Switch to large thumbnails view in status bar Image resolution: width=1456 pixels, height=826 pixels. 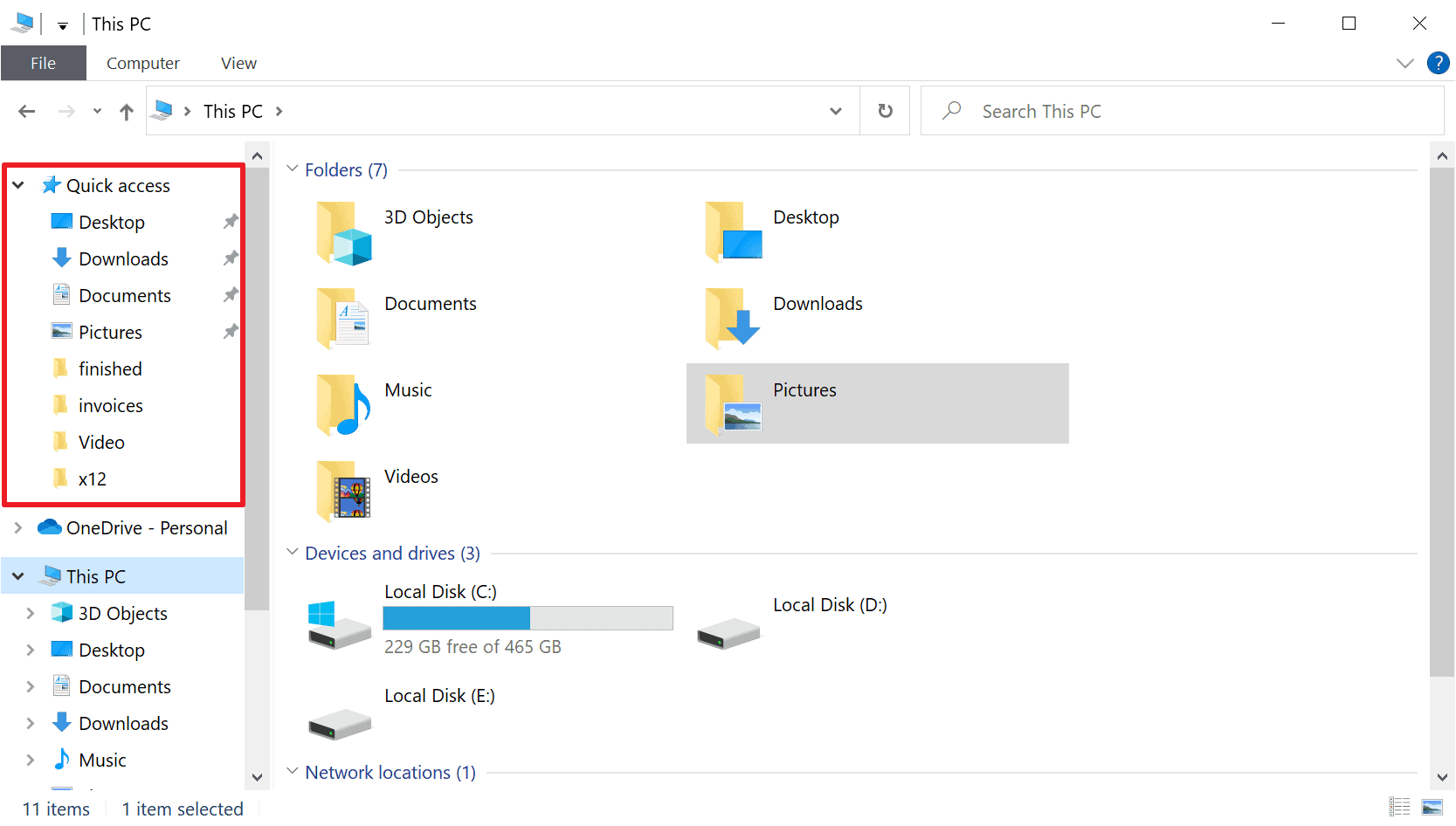click(x=1432, y=808)
